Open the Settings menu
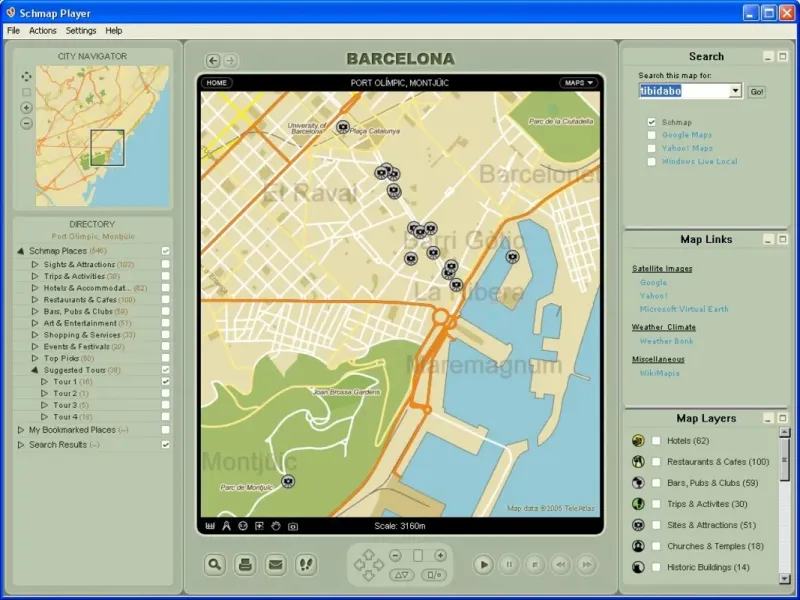Screen dimensions: 800x600 pyautogui.click(x=81, y=31)
